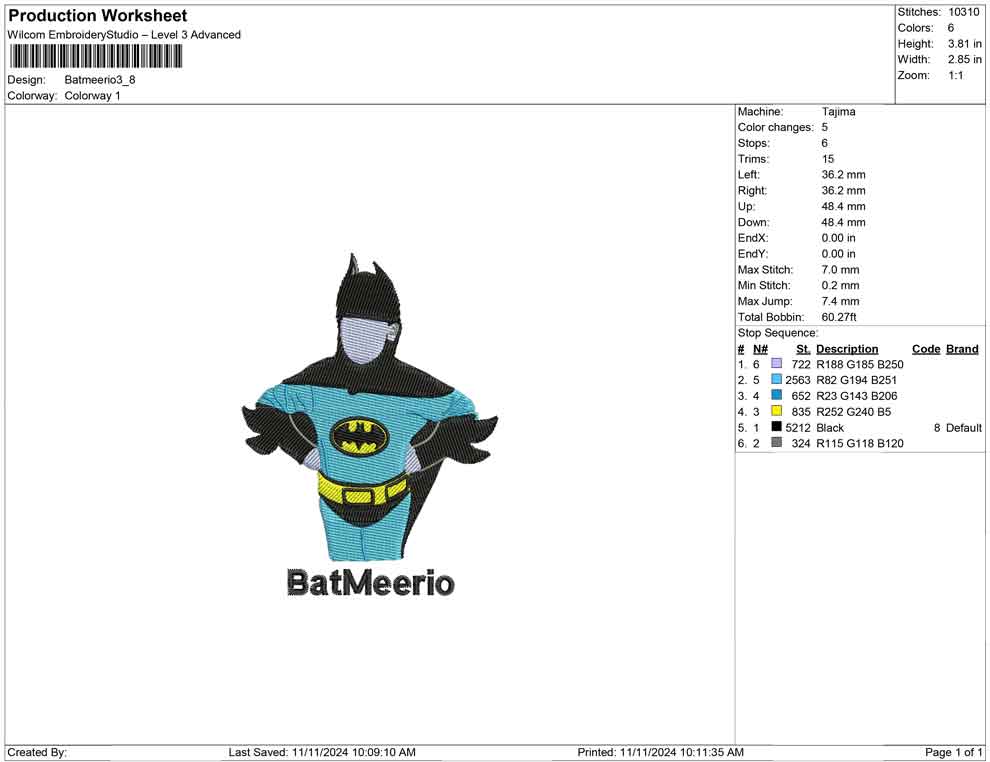Click the Trims value 15
This screenshot has width=990, height=762.
pyautogui.click(x=828, y=159)
